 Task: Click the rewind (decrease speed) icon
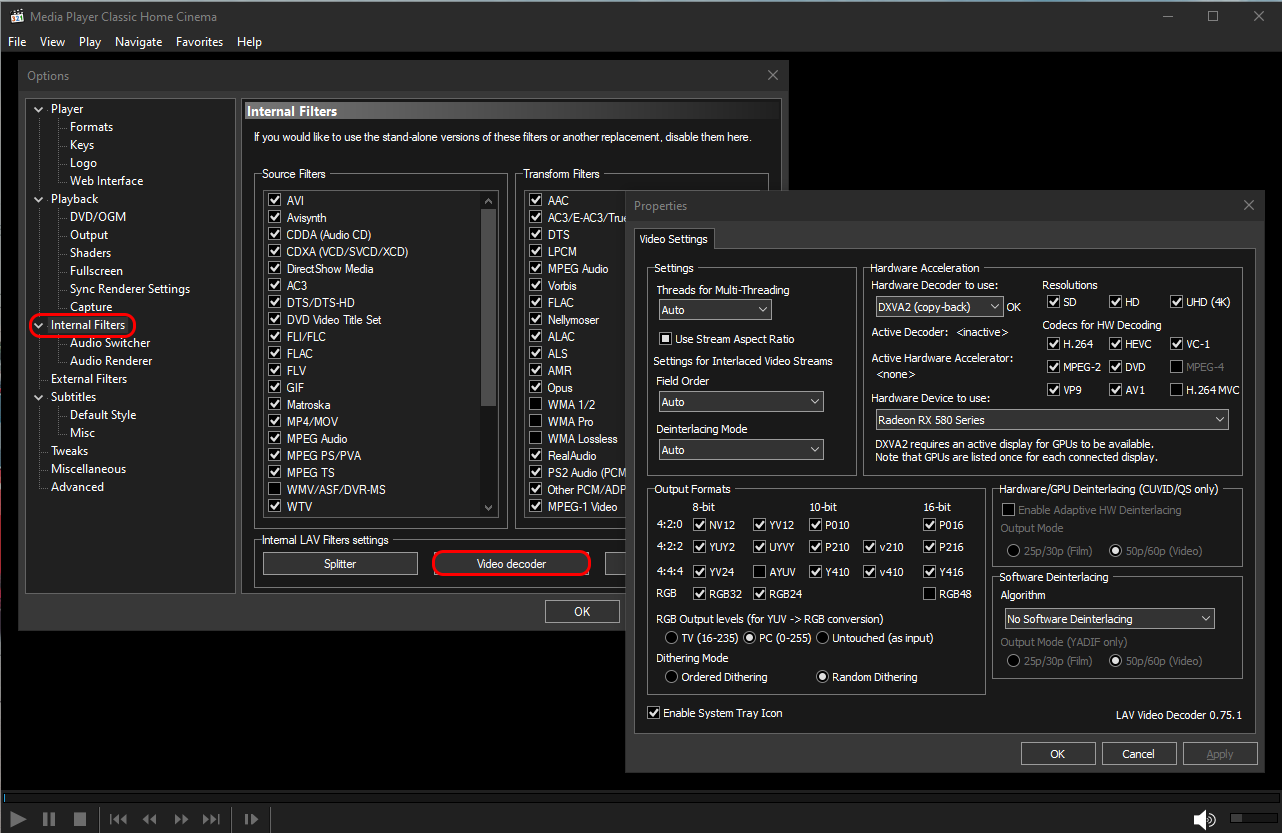click(x=149, y=819)
